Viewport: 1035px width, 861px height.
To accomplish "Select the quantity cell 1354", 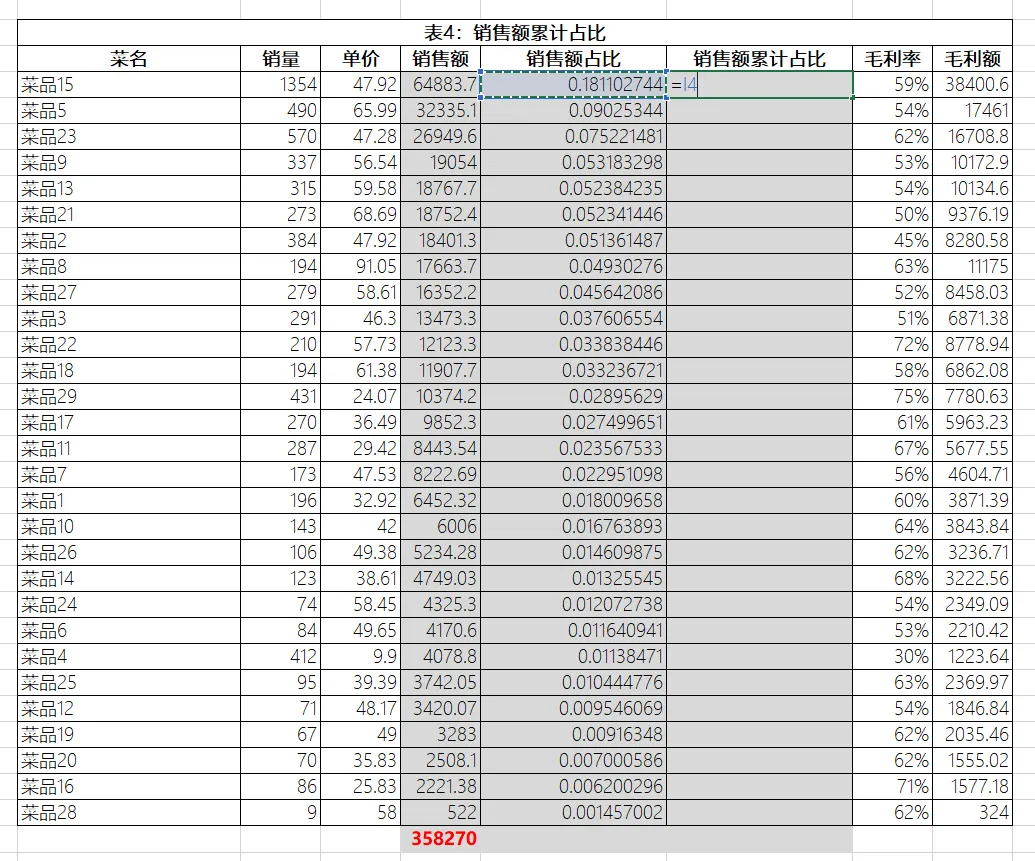I will pyautogui.click(x=281, y=85).
